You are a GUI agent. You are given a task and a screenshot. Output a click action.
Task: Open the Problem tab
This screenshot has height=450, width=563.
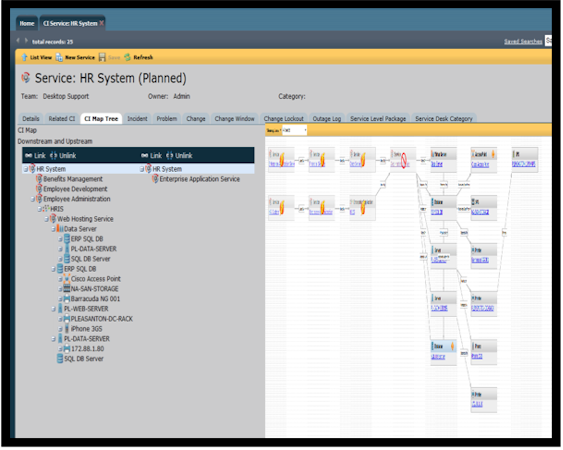167,119
